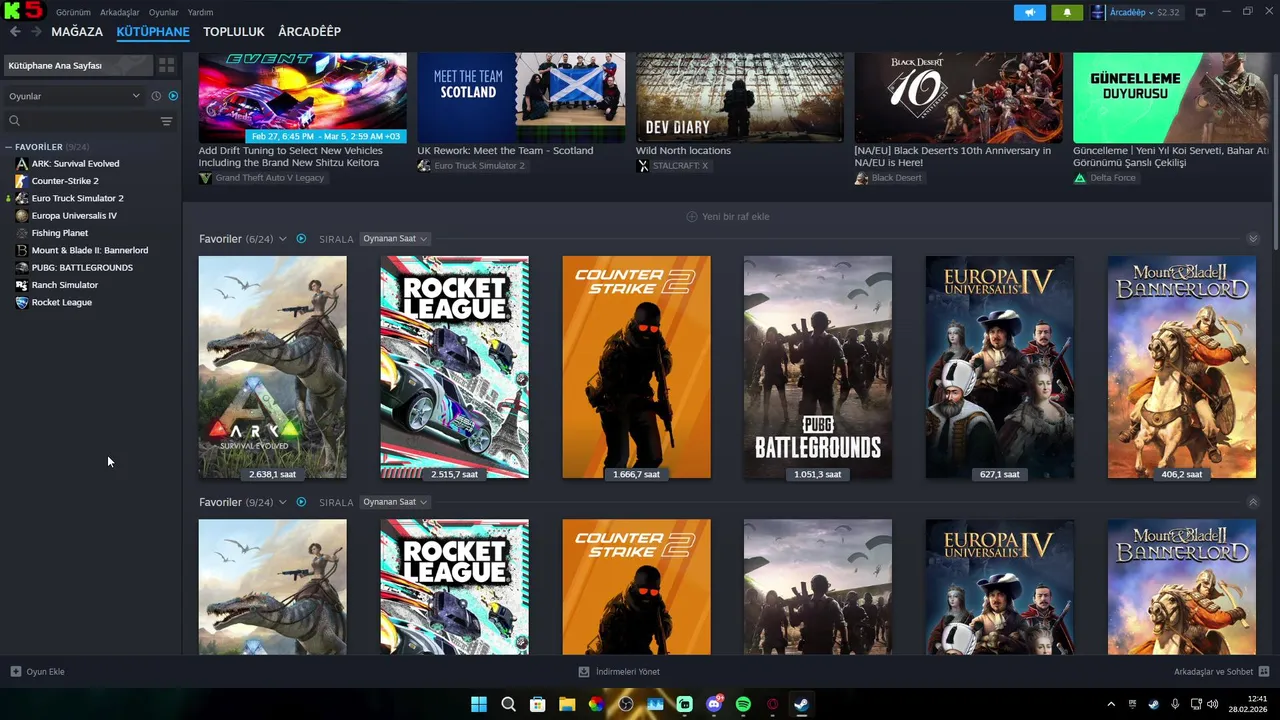Switch to the TOPLULUK tab
Image resolution: width=1280 pixels, height=720 pixels.
(x=234, y=32)
